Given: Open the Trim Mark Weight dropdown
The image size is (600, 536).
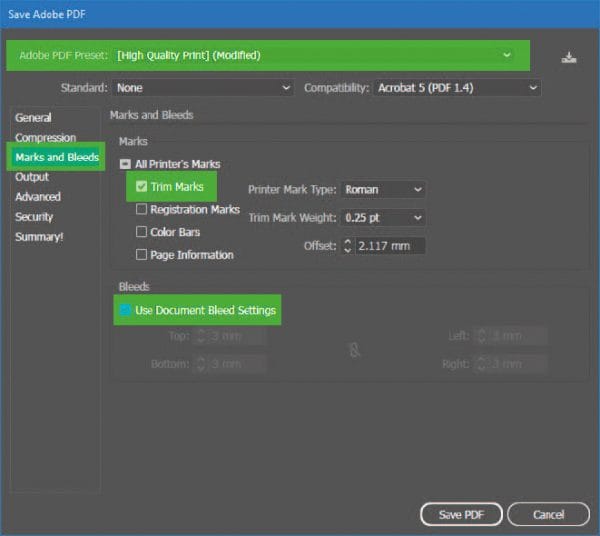Looking at the screenshot, I should point(383,217).
